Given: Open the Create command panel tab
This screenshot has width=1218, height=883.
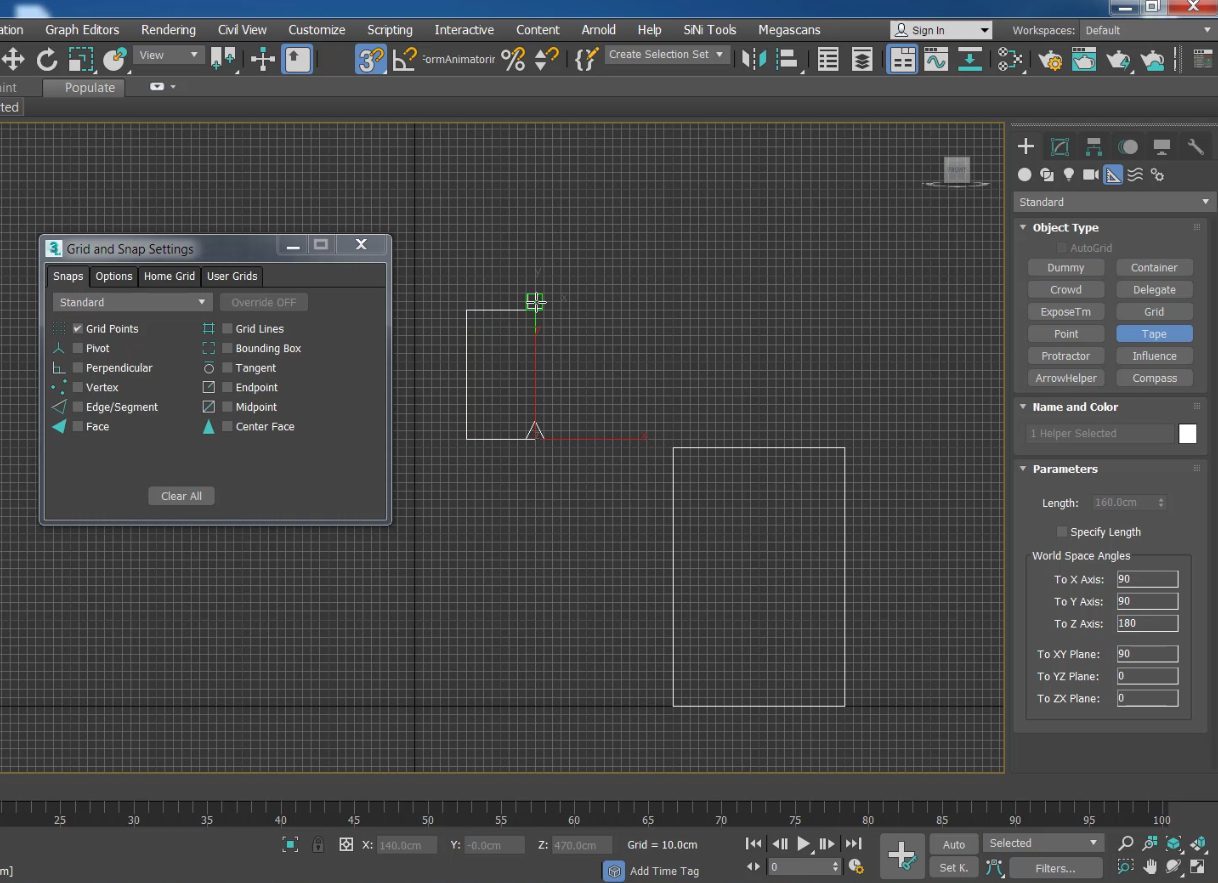Looking at the screenshot, I should (1026, 147).
